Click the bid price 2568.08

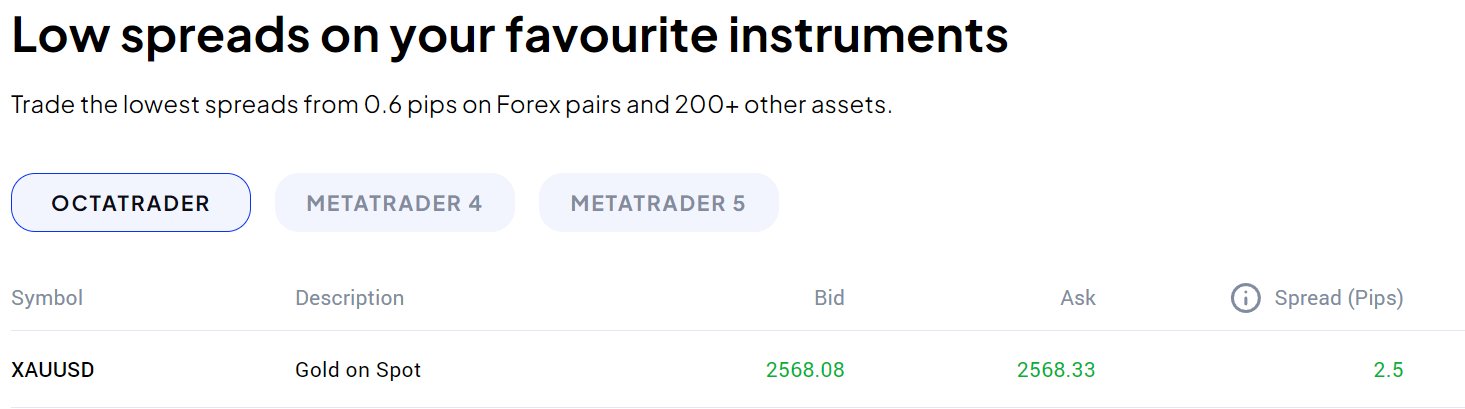805,370
